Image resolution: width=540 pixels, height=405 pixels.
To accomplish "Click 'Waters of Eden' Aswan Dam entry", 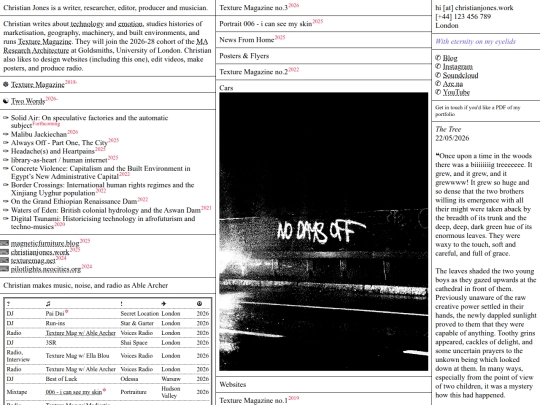I will tap(105, 210).
